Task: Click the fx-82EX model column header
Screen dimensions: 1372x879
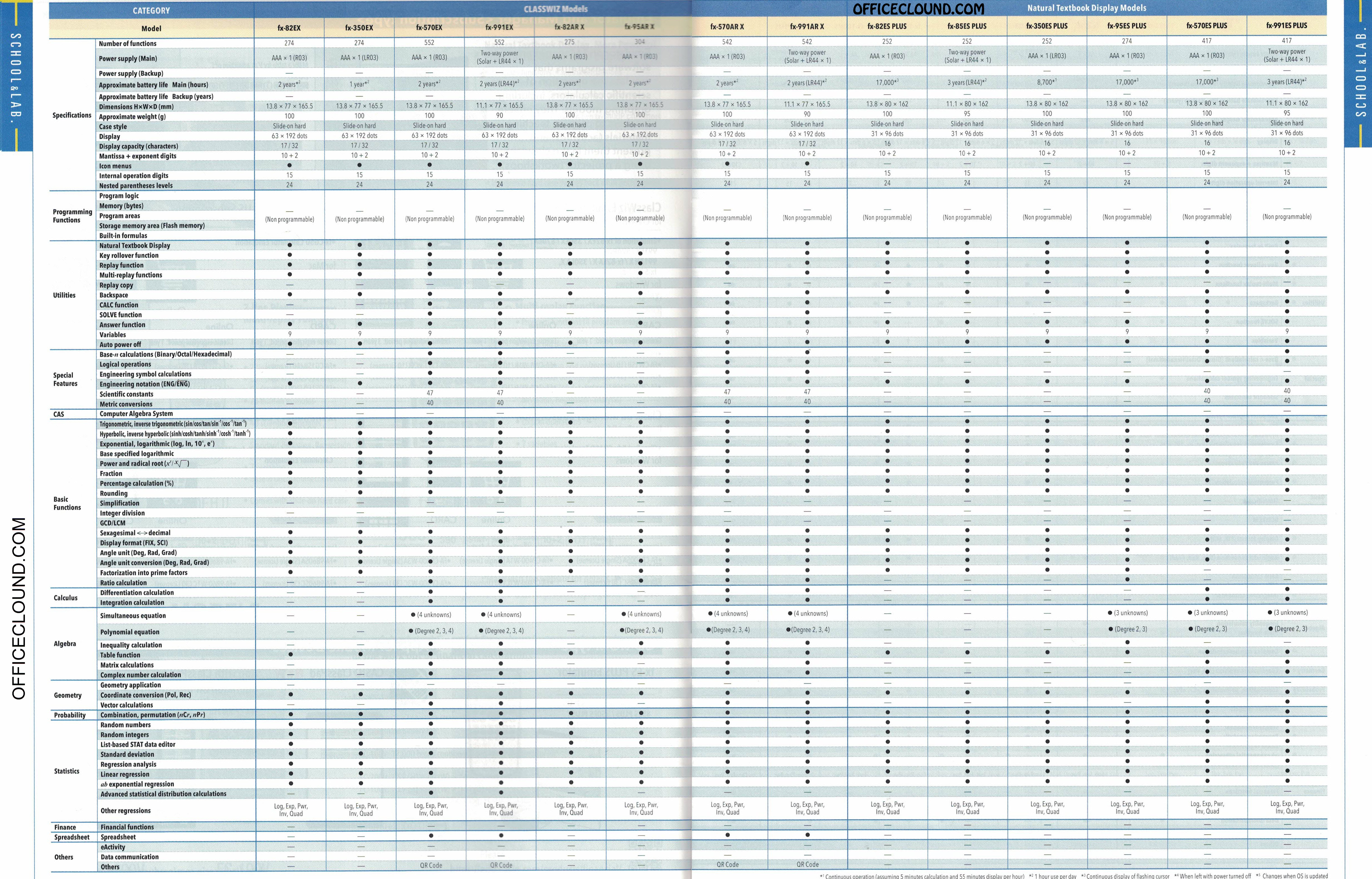Action: coord(289,27)
